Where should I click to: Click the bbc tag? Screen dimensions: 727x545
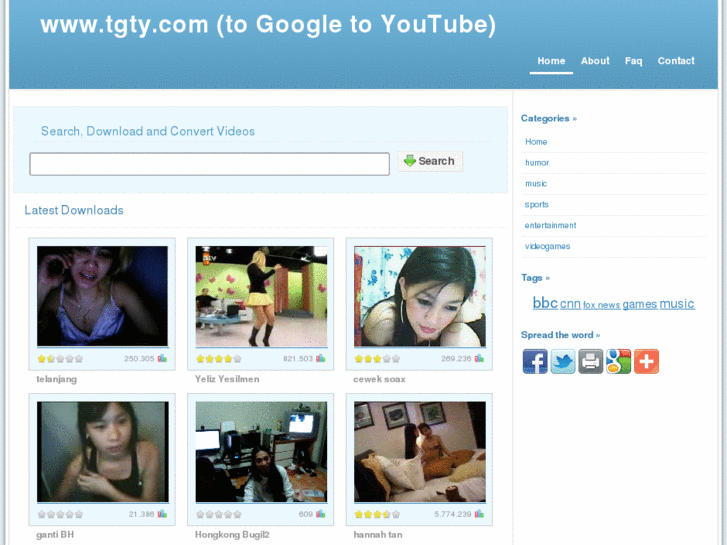point(545,303)
